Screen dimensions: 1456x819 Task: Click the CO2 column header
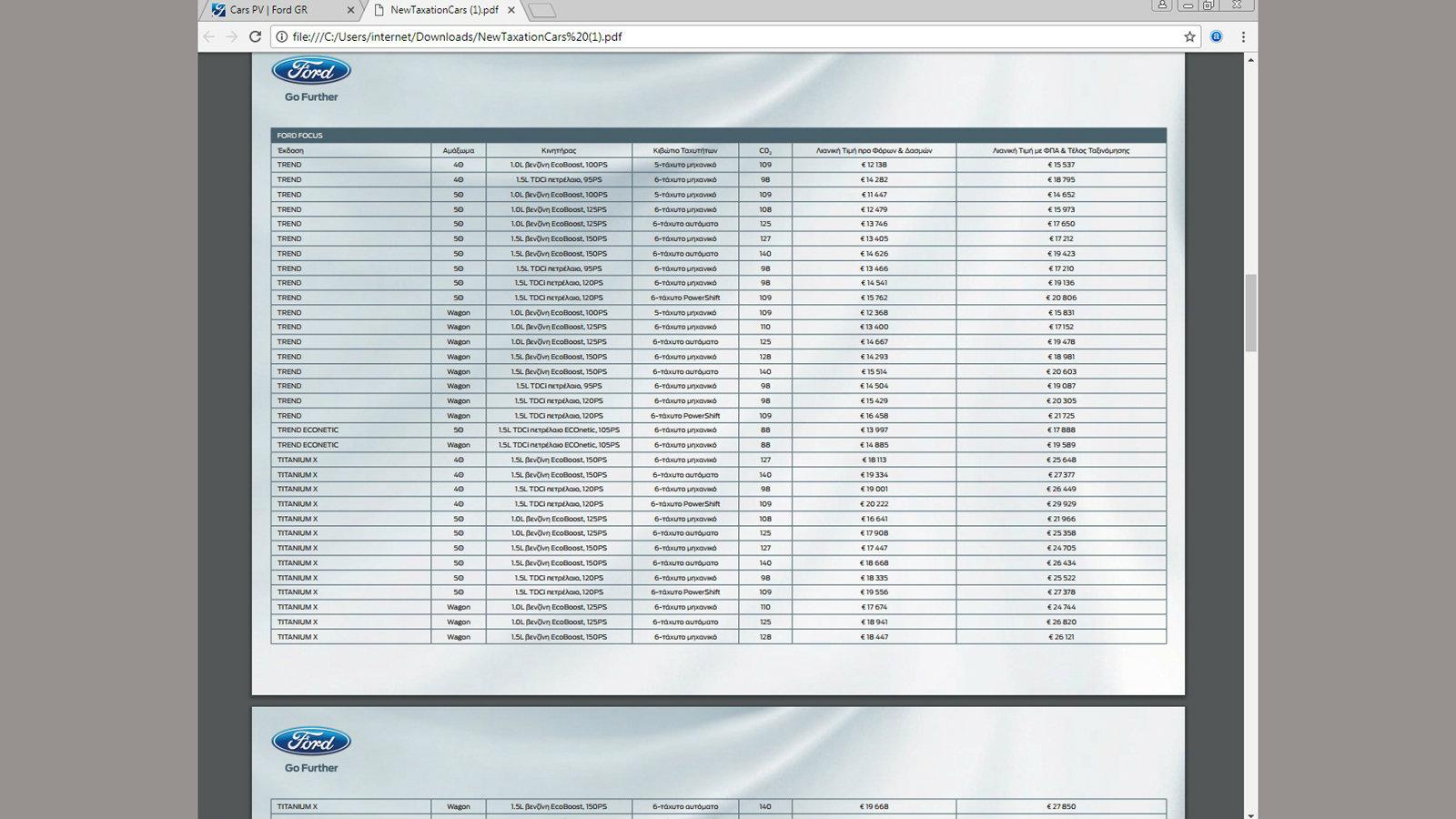765,150
